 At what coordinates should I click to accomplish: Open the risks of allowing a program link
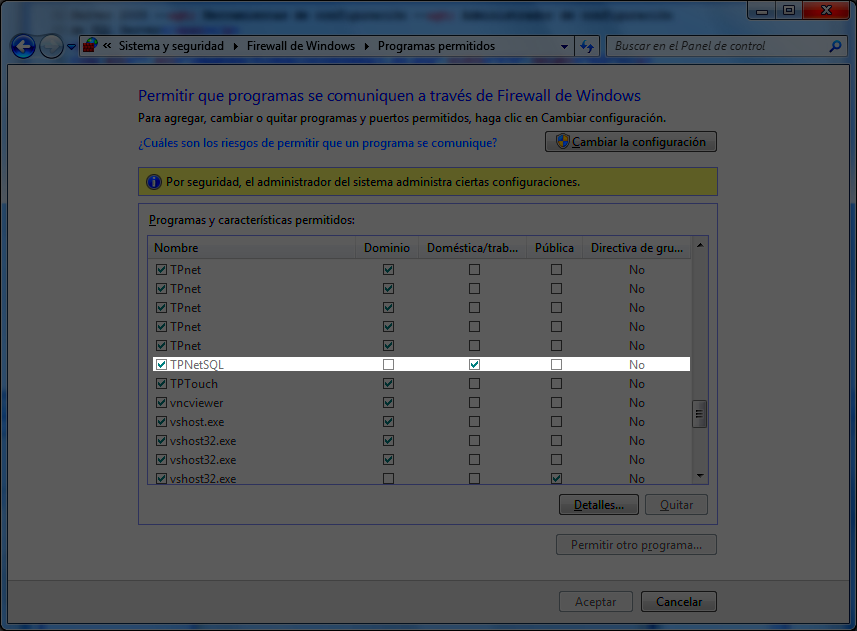coord(318,143)
